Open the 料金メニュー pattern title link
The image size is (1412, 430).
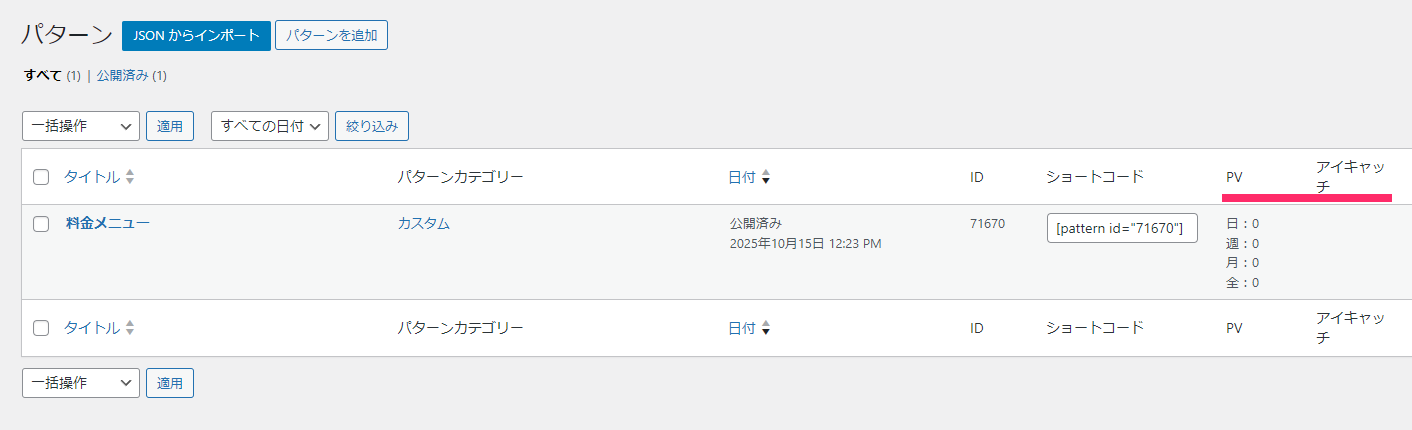(108, 223)
